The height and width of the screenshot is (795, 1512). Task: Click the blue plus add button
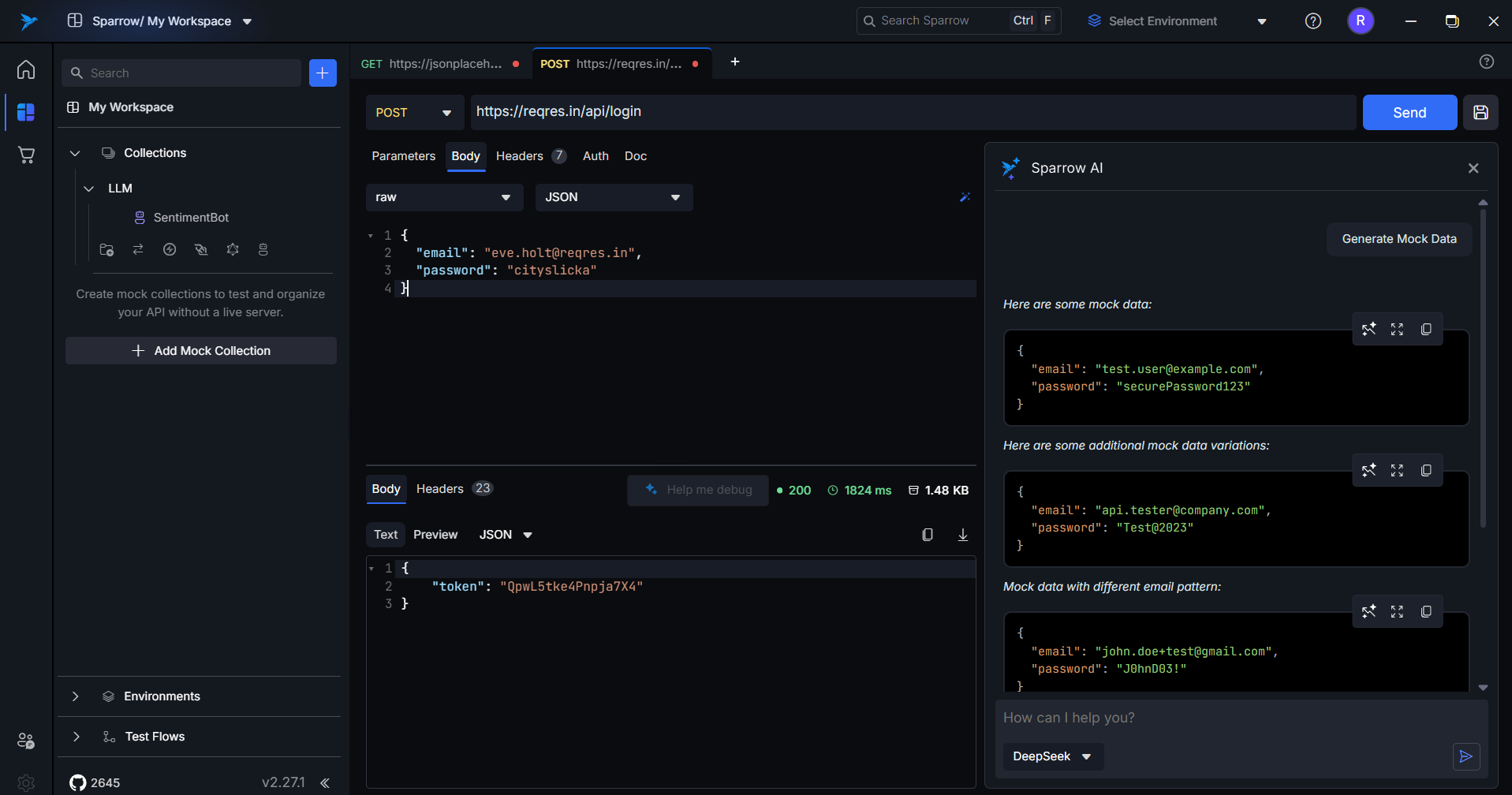click(323, 73)
